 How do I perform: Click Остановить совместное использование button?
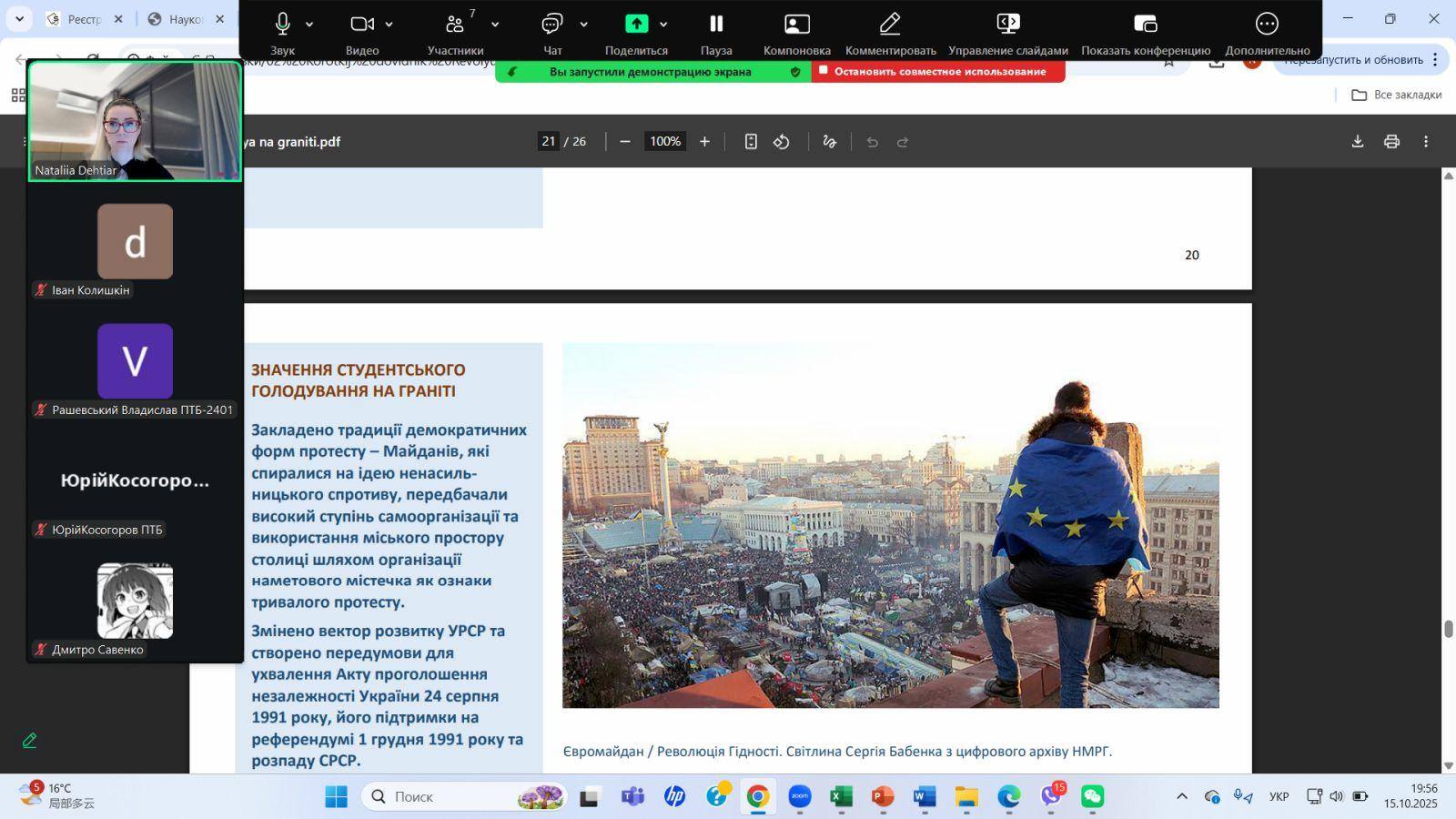(x=938, y=72)
